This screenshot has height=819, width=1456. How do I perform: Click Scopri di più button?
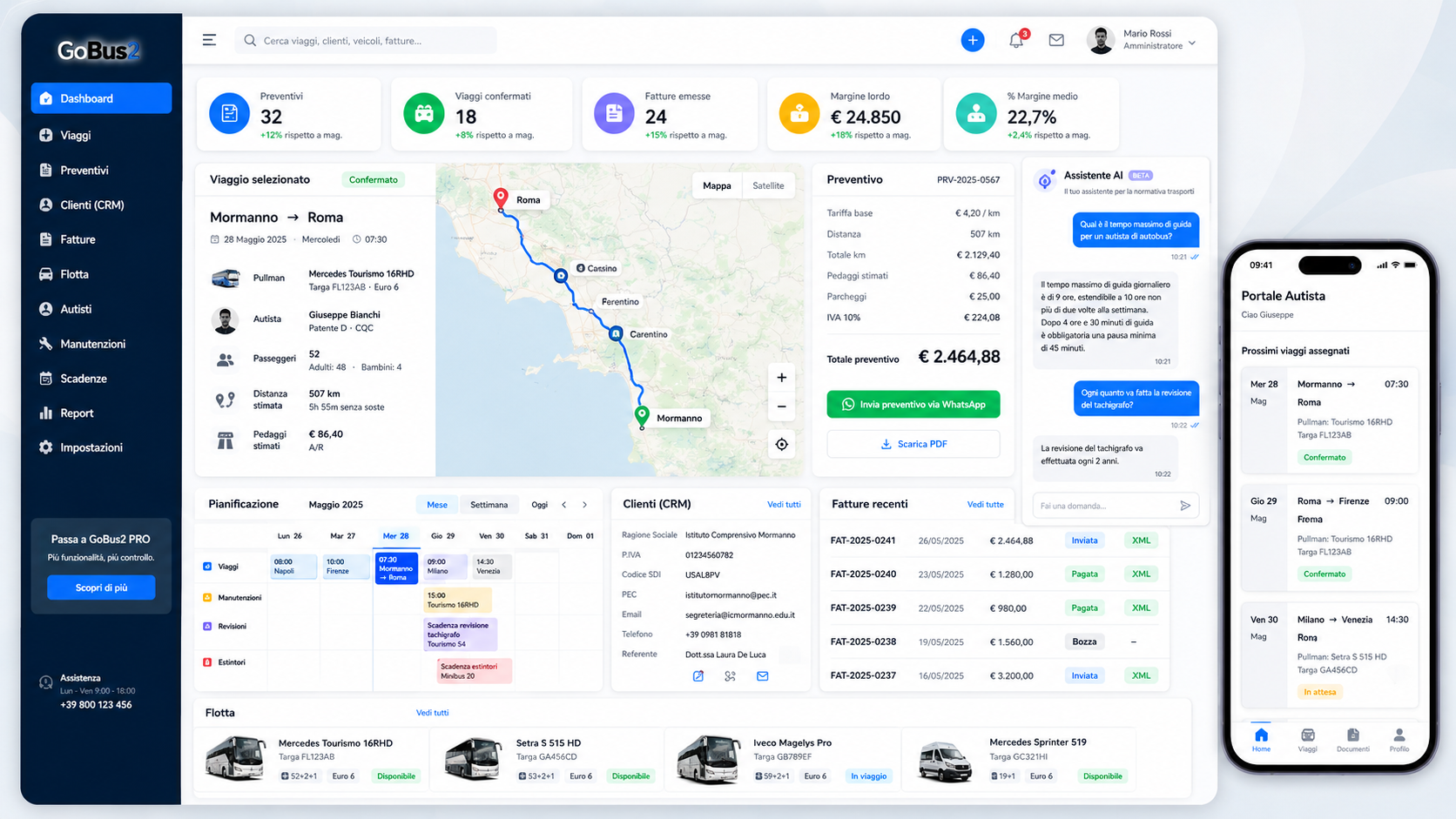point(101,587)
